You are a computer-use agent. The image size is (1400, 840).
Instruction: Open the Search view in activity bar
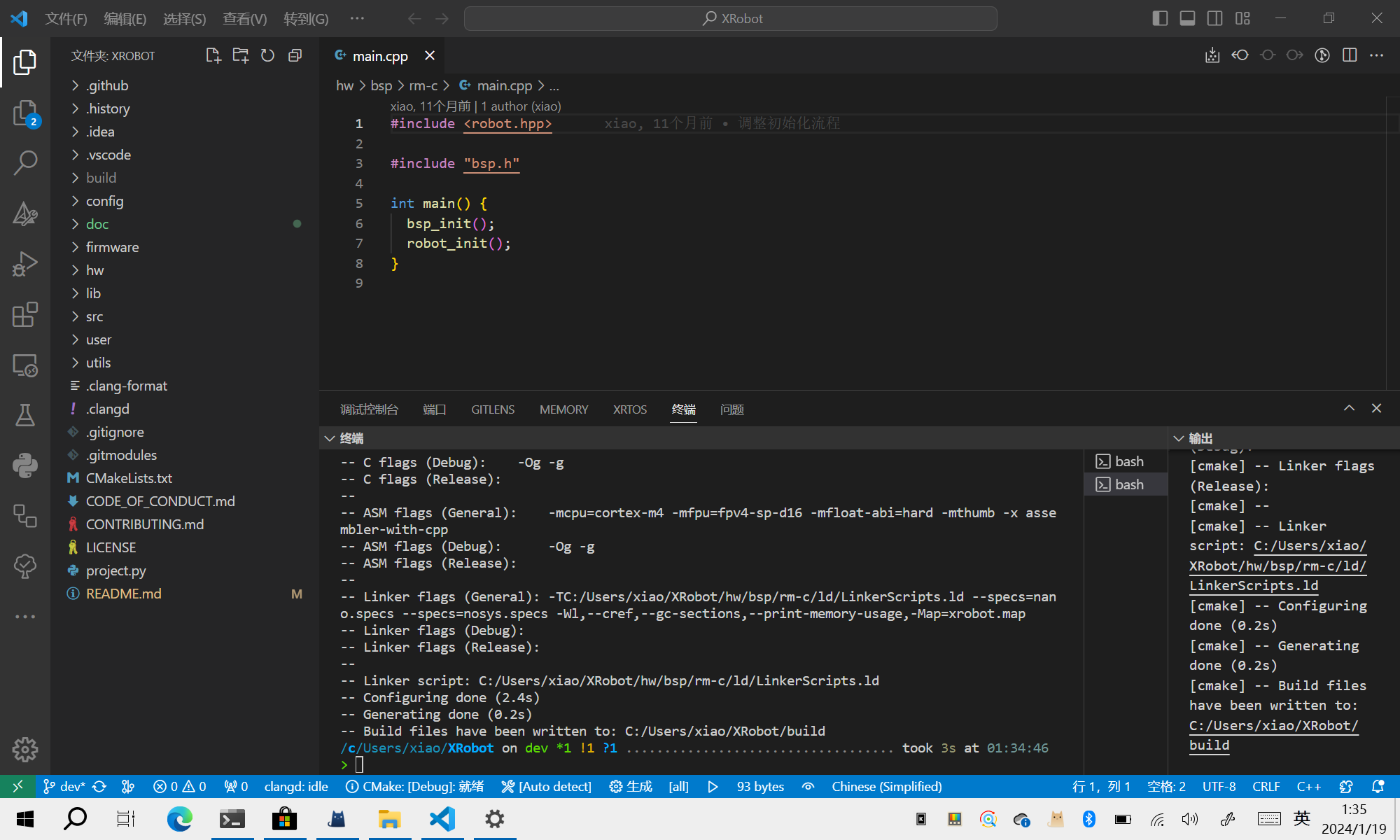tap(25, 162)
